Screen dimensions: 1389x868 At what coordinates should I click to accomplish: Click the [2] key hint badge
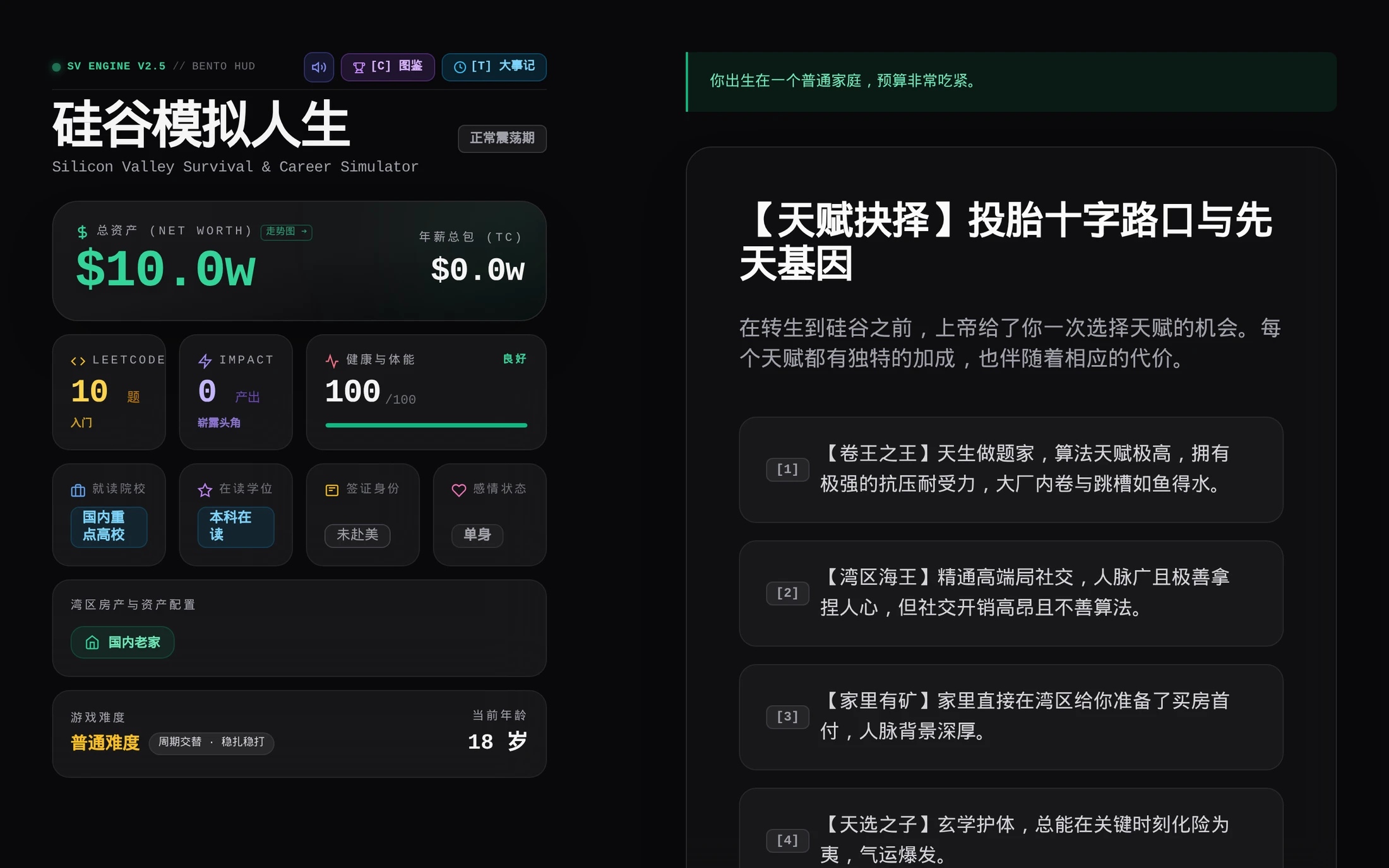[x=787, y=593]
